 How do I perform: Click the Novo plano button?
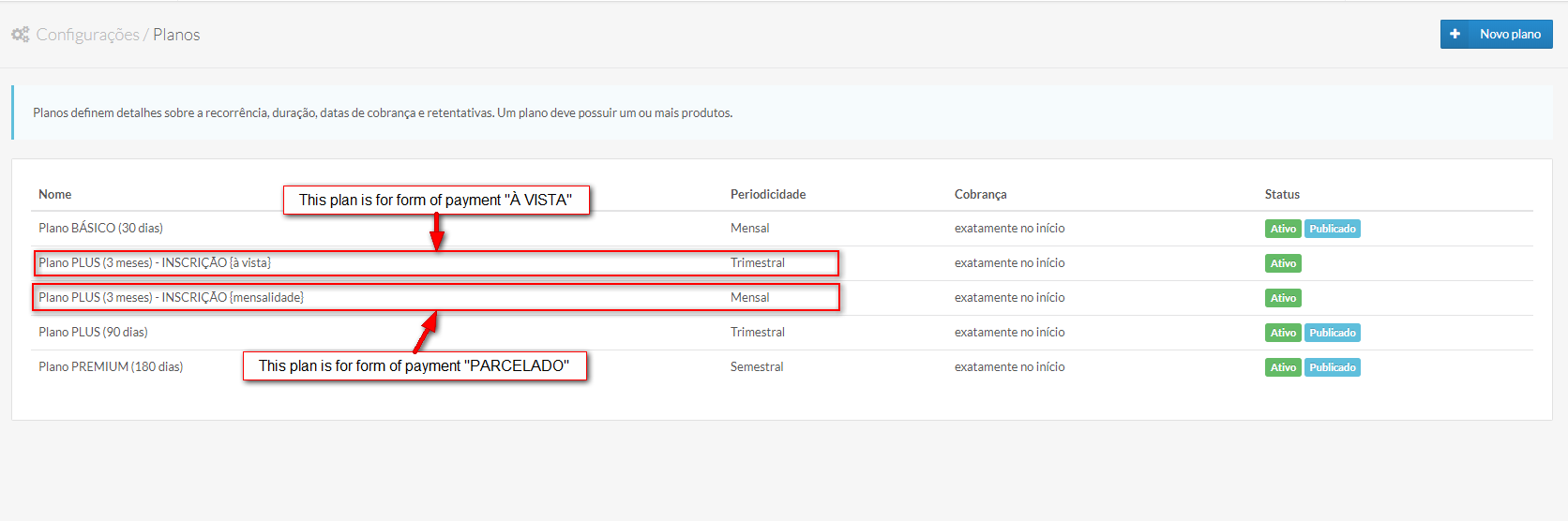(x=1509, y=35)
